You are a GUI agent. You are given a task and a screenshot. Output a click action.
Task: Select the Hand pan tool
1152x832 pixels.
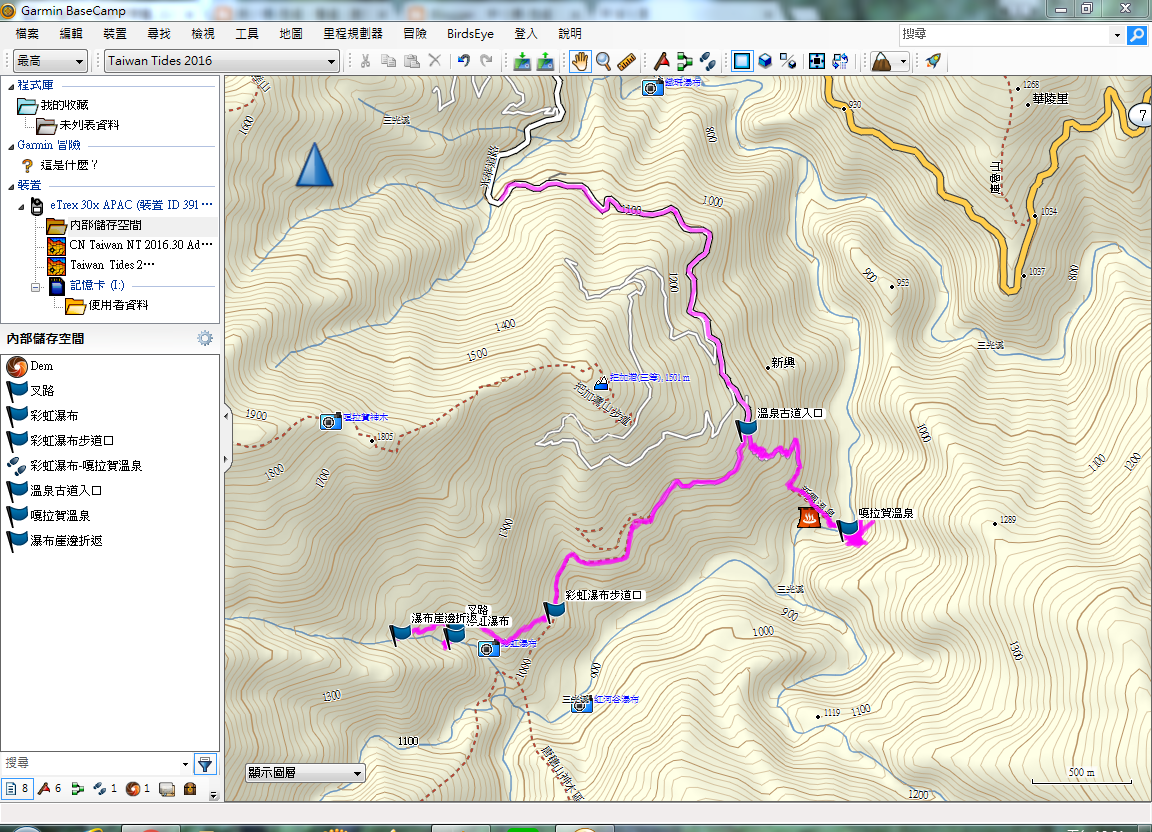click(580, 61)
